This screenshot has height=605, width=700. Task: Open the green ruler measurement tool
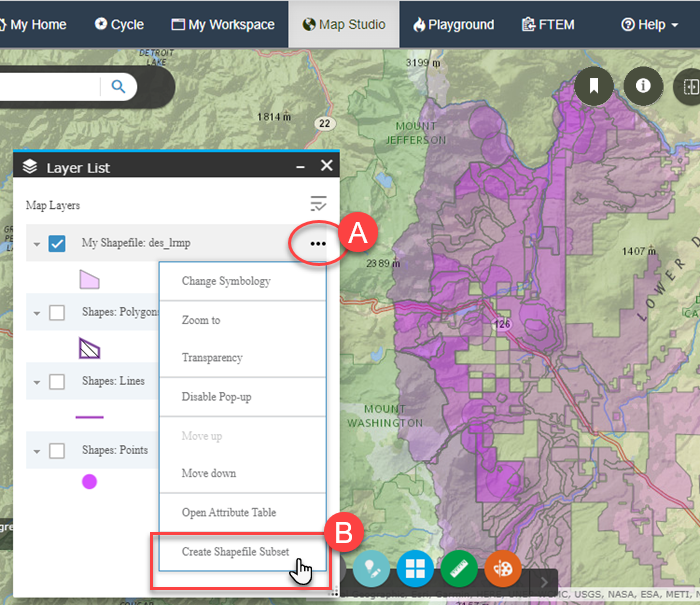pos(460,568)
